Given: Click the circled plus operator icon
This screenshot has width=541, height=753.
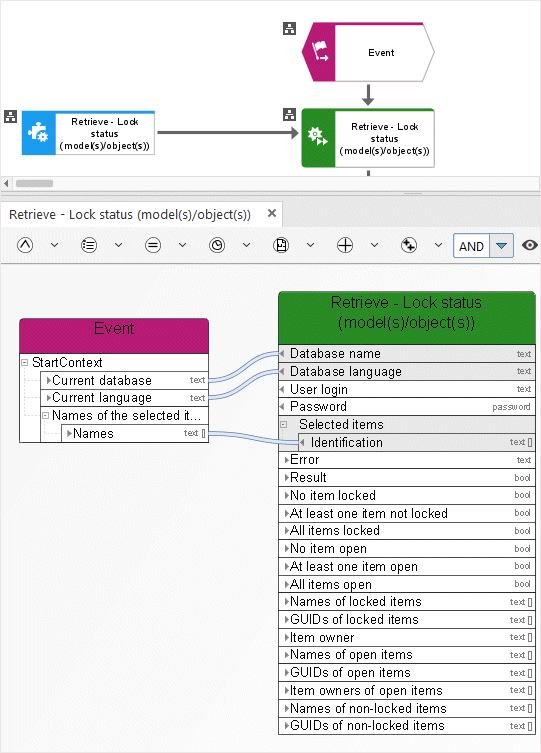Looking at the screenshot, I should [x=345, y=245].
